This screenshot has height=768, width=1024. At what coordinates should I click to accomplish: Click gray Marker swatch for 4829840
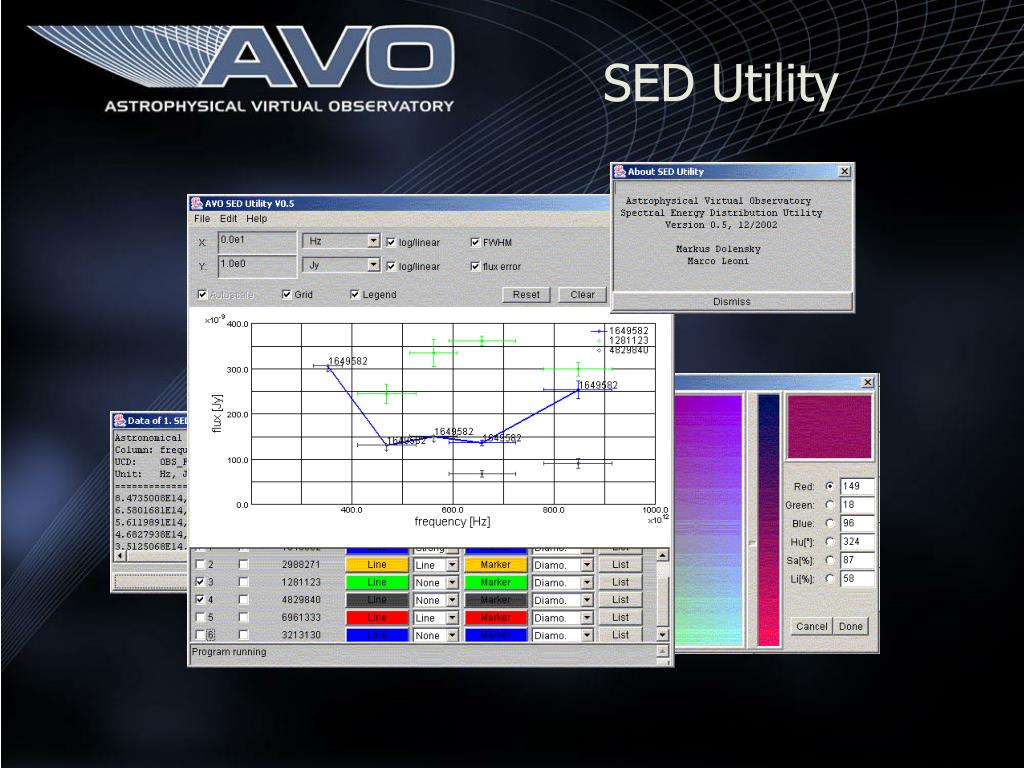click(x=496, y=600)
